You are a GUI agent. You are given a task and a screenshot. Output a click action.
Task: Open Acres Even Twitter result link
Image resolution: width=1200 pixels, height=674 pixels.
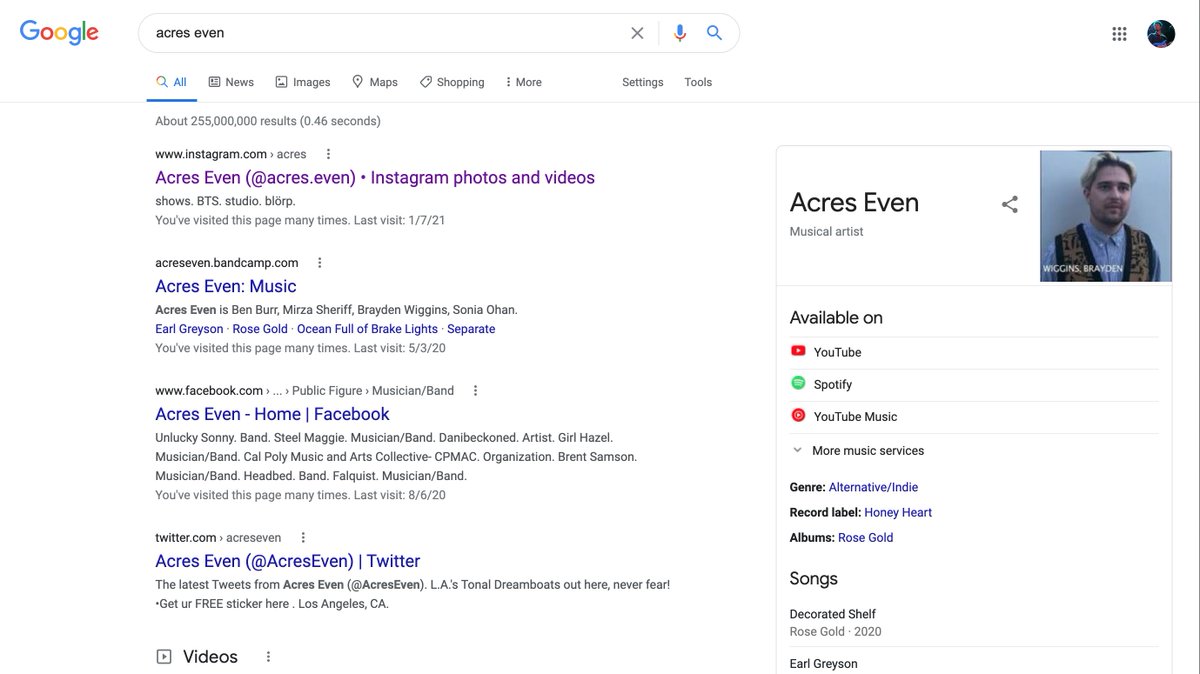pos(288,561)
